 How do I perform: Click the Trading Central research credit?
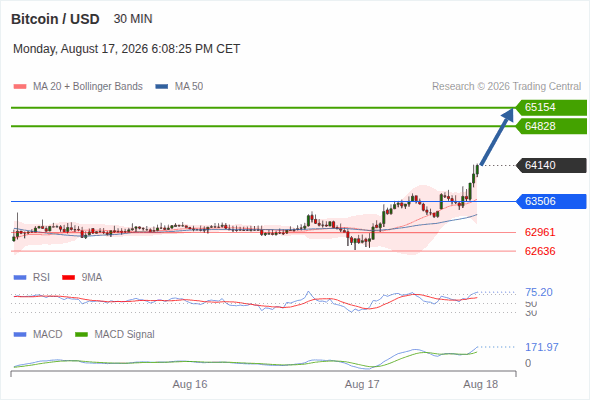(506, 87)
